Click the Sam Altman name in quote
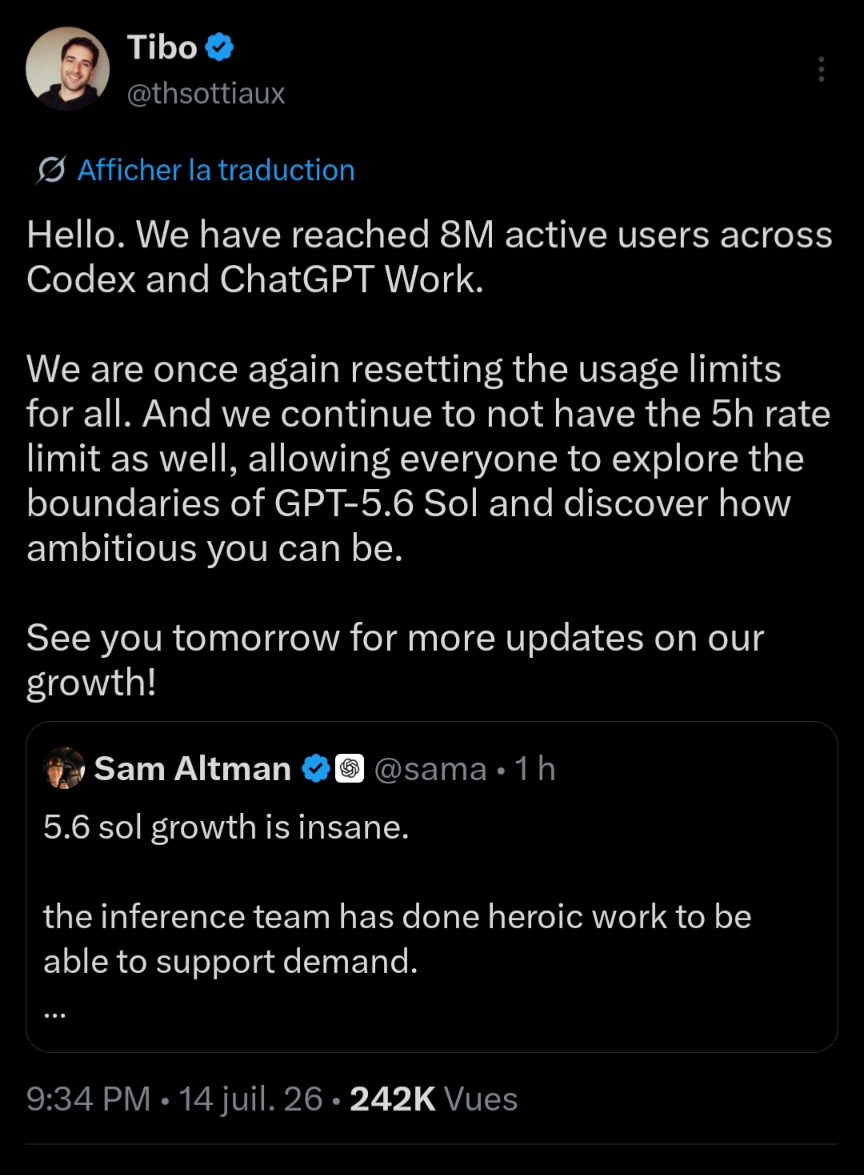The width and height of the screenshot is (864, 1175). click(193, 769)
